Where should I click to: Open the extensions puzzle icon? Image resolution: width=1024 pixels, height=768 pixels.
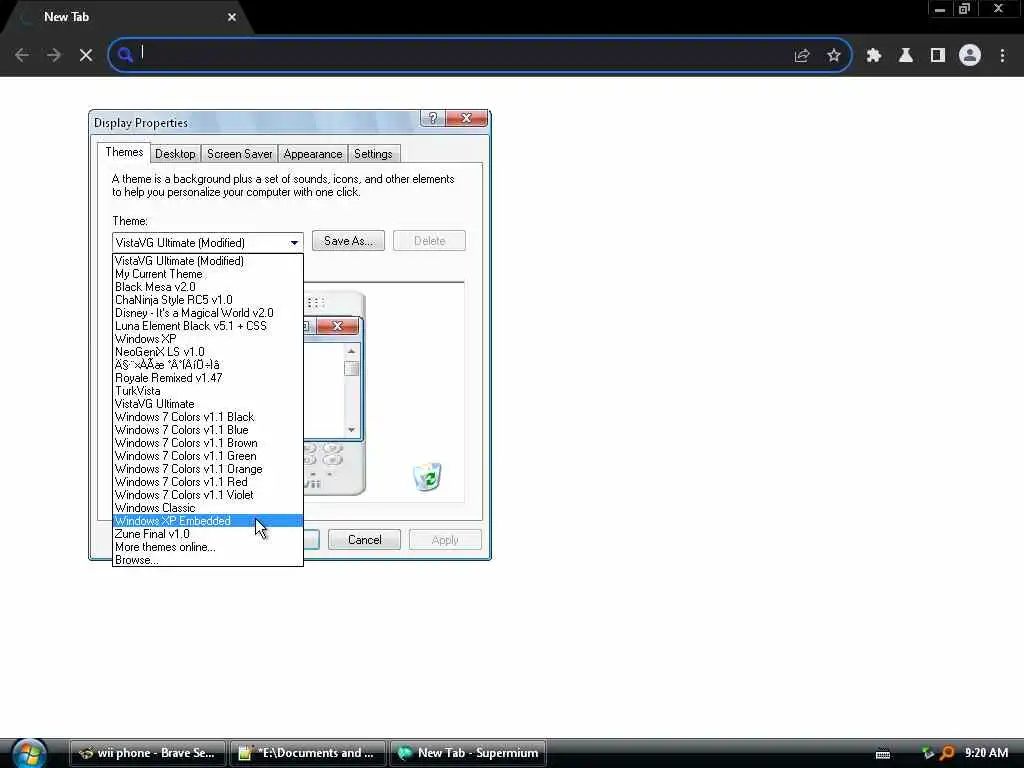coord(874,56)
